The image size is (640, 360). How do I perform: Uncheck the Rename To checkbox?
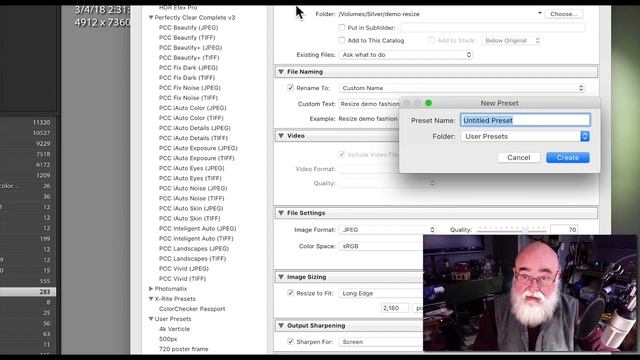coord(290,88)
